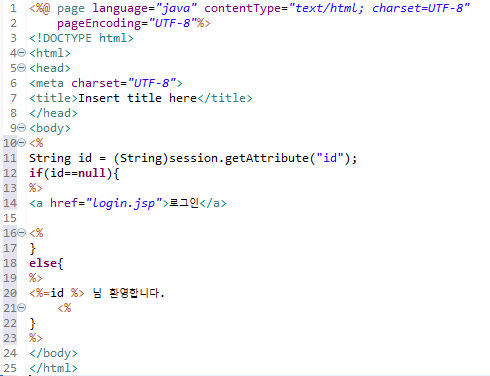This screenshot has height=376, width=490.
Task: Click the %> delimiter on line 13
Action: (x=36, y=188)
